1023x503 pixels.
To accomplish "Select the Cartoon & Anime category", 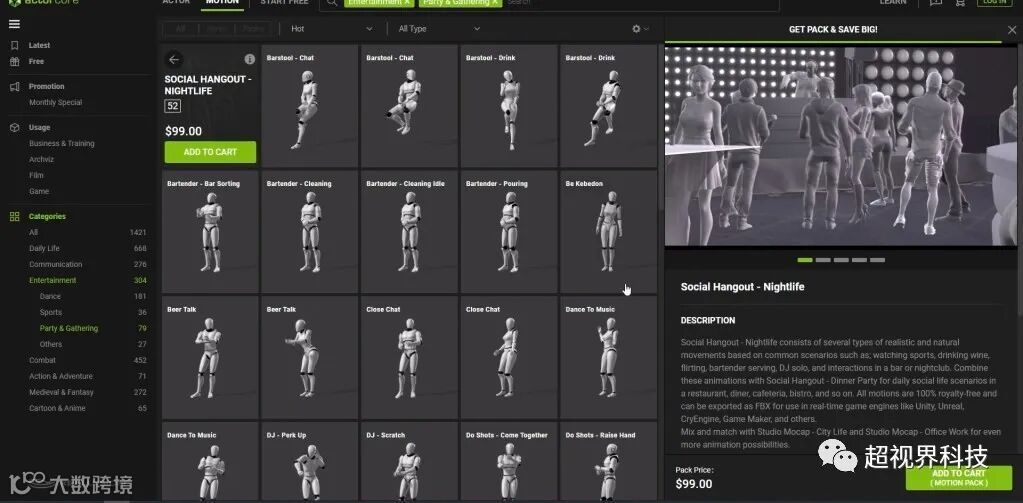I will point(57,408).
